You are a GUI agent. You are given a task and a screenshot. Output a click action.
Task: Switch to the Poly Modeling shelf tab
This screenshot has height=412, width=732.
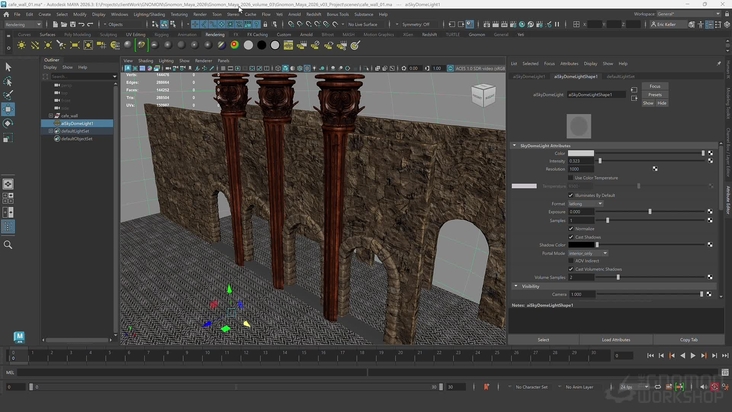tap(77, 34)
